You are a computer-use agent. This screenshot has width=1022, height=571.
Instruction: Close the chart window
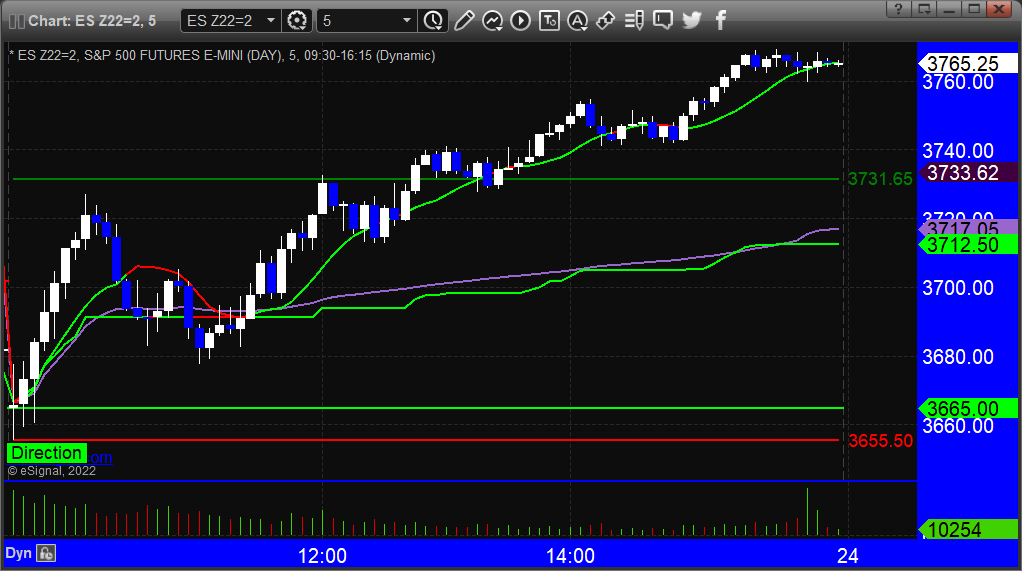999,9
